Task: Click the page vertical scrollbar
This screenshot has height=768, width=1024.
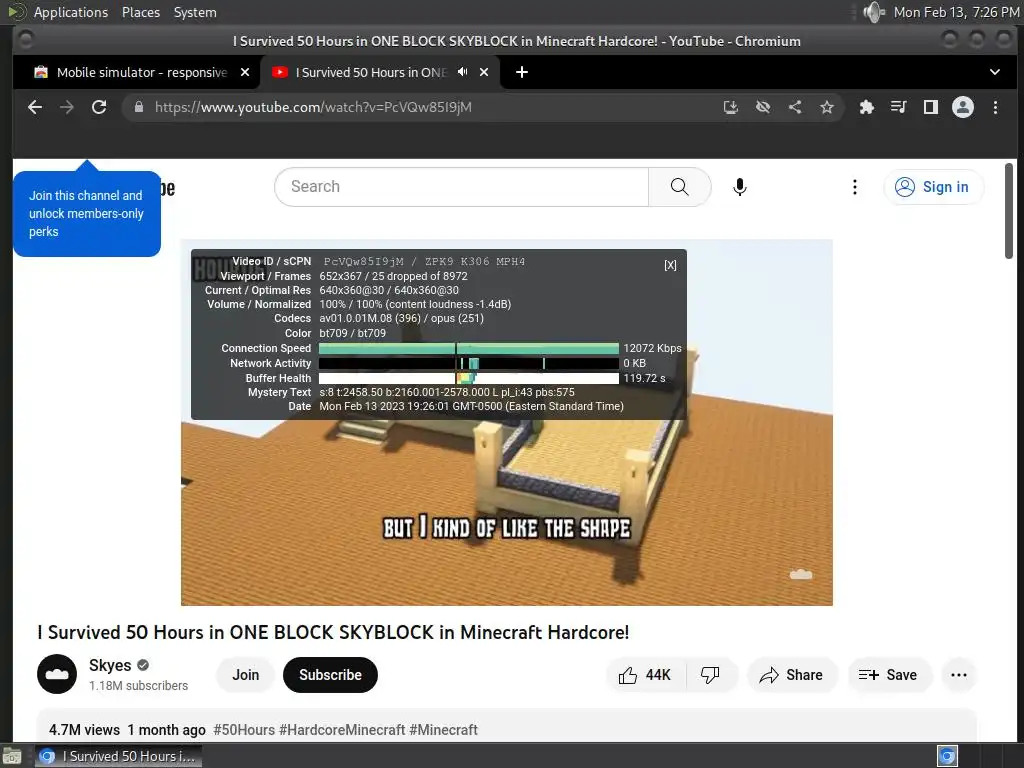Action: [x=1009, y=211]
